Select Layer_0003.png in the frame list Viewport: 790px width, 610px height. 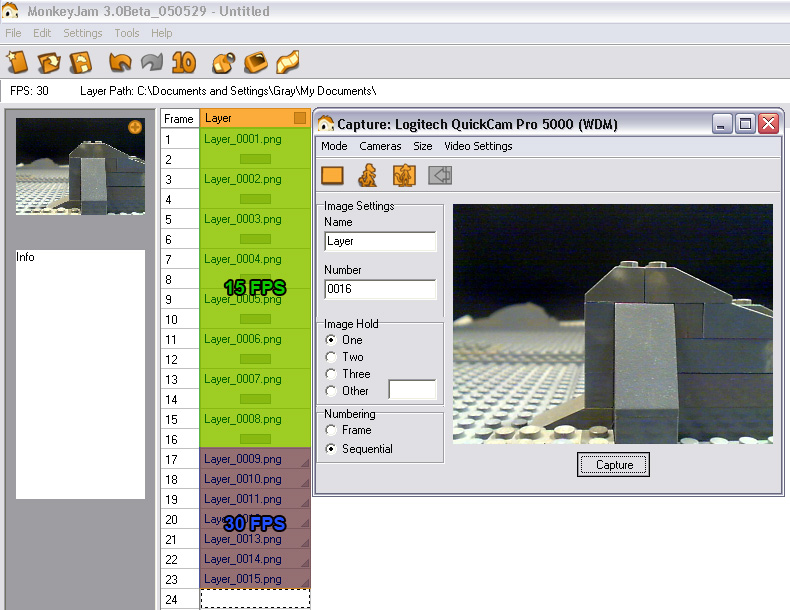point(242,219)
